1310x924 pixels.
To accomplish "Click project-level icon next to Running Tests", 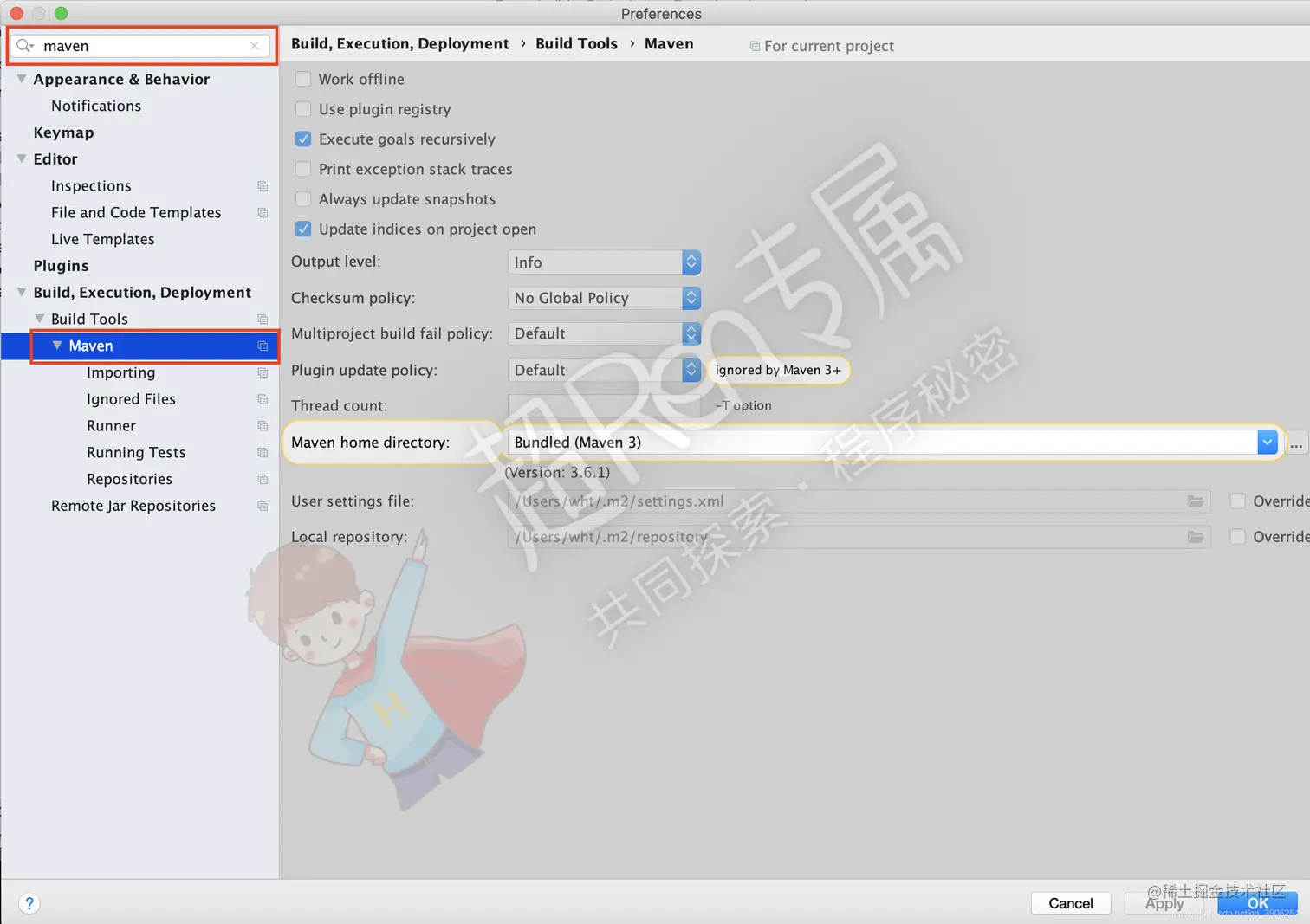I will [263, 453].
